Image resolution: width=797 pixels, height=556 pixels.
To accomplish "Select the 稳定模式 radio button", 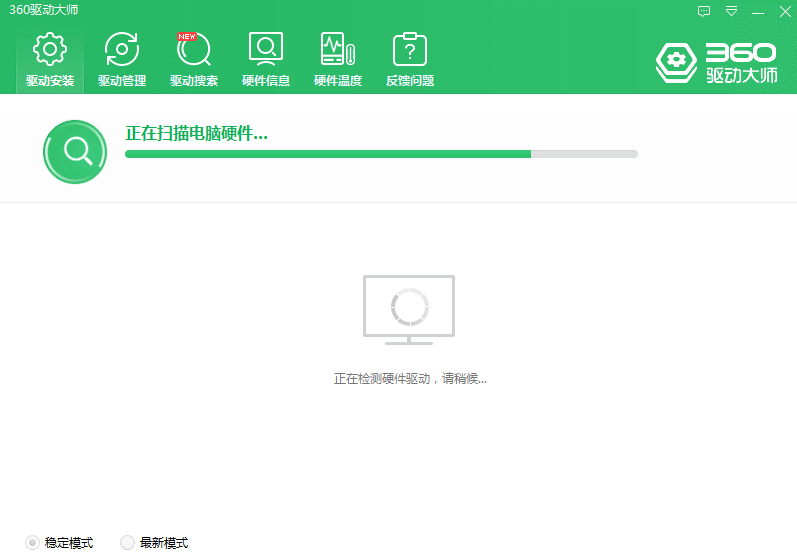I will click(x=33, y=542).
